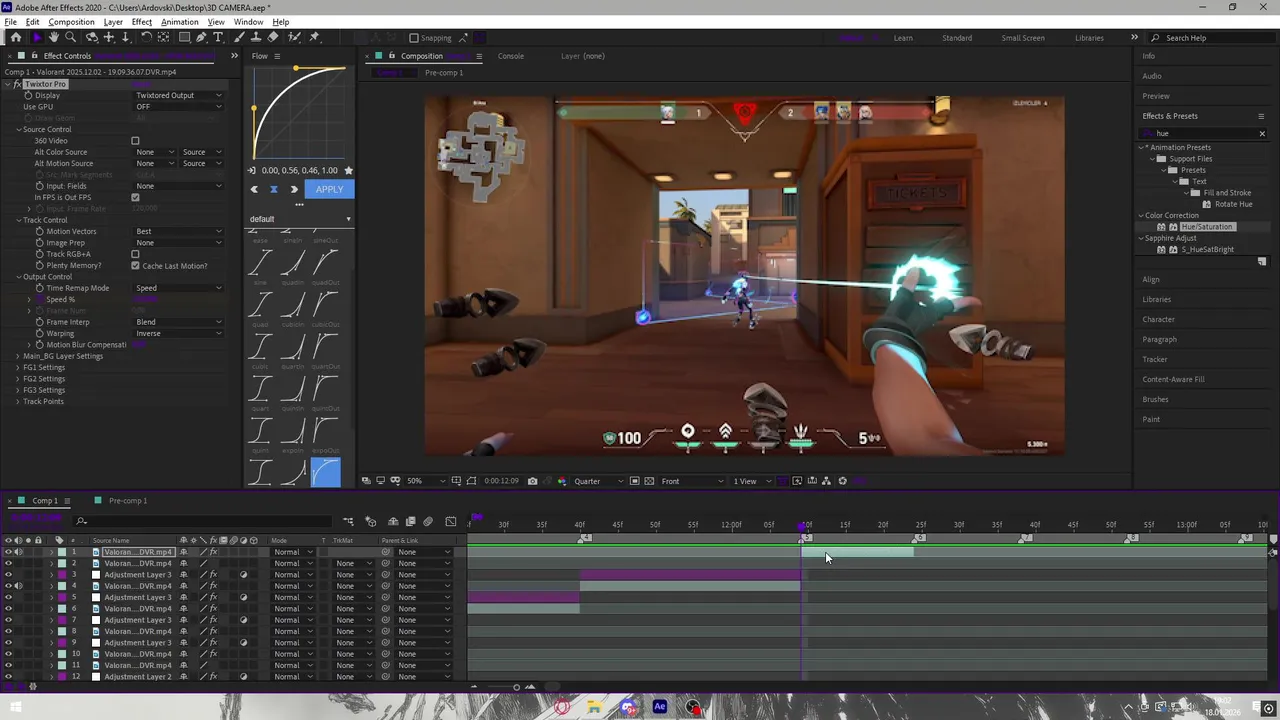Select the Rectangle shape tool

point(184,37)
